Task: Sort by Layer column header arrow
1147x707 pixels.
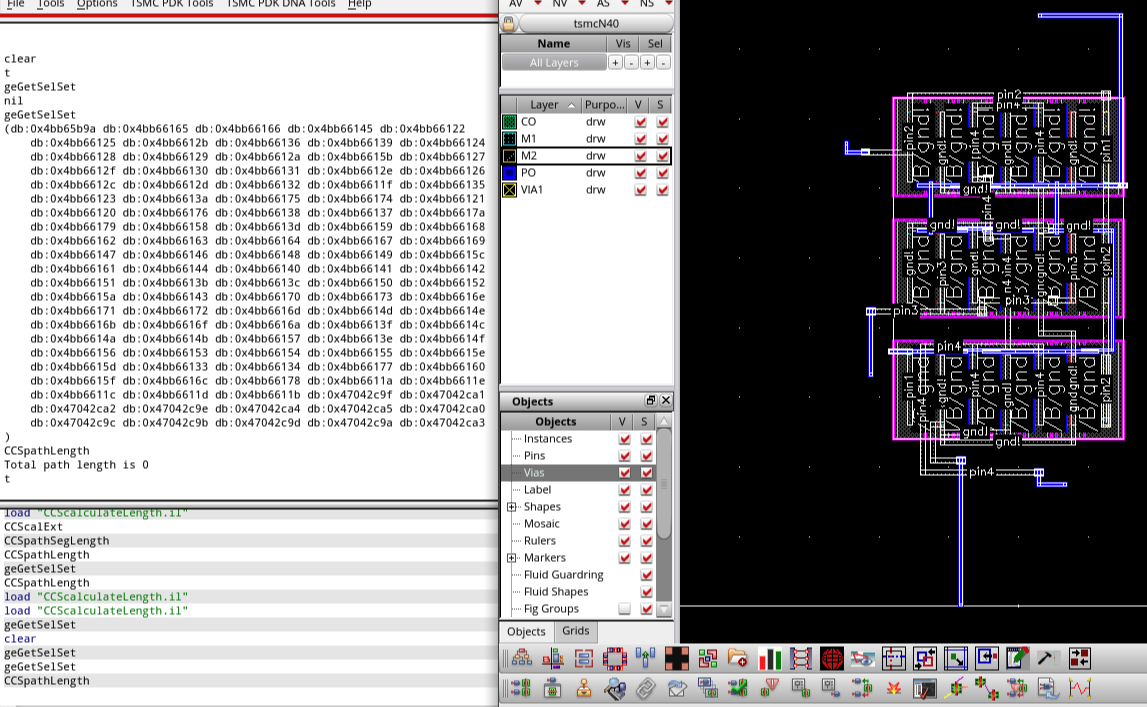Action: pos(571,105)
